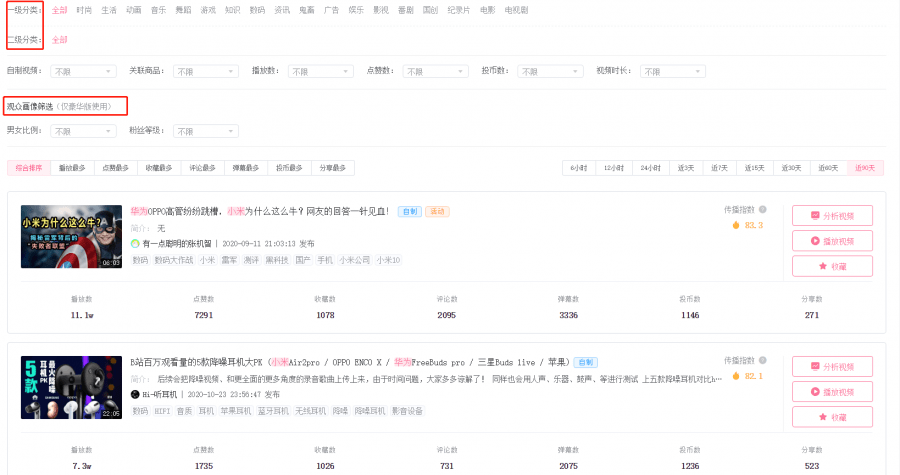Sort by 综合排序
This screenshot has height=475, width=900.
(29, 168)
